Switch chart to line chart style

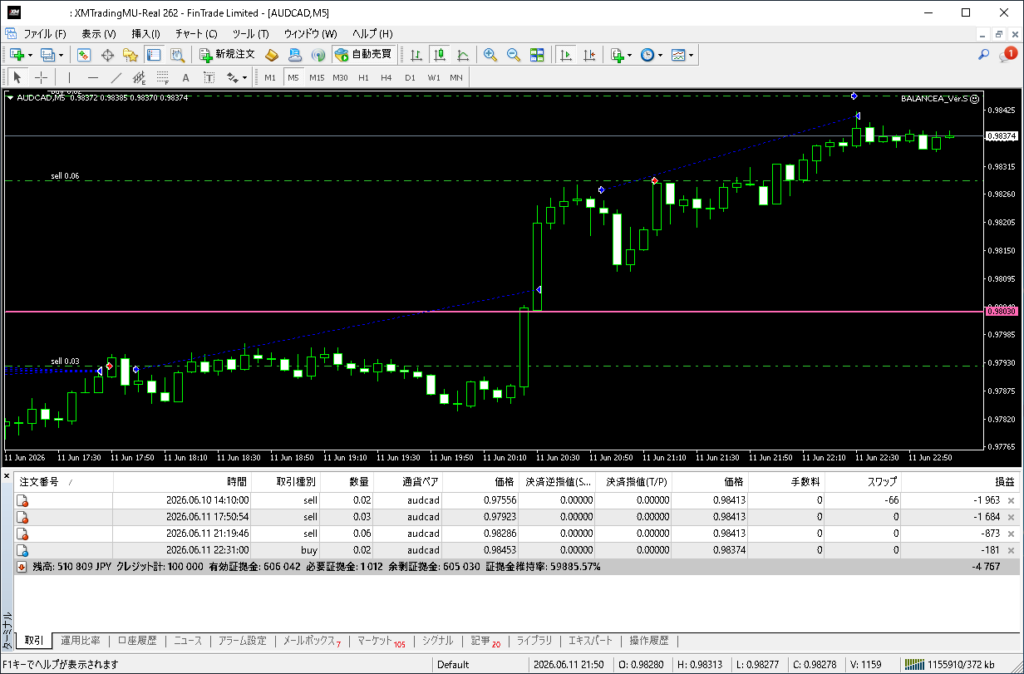(462, 55)
